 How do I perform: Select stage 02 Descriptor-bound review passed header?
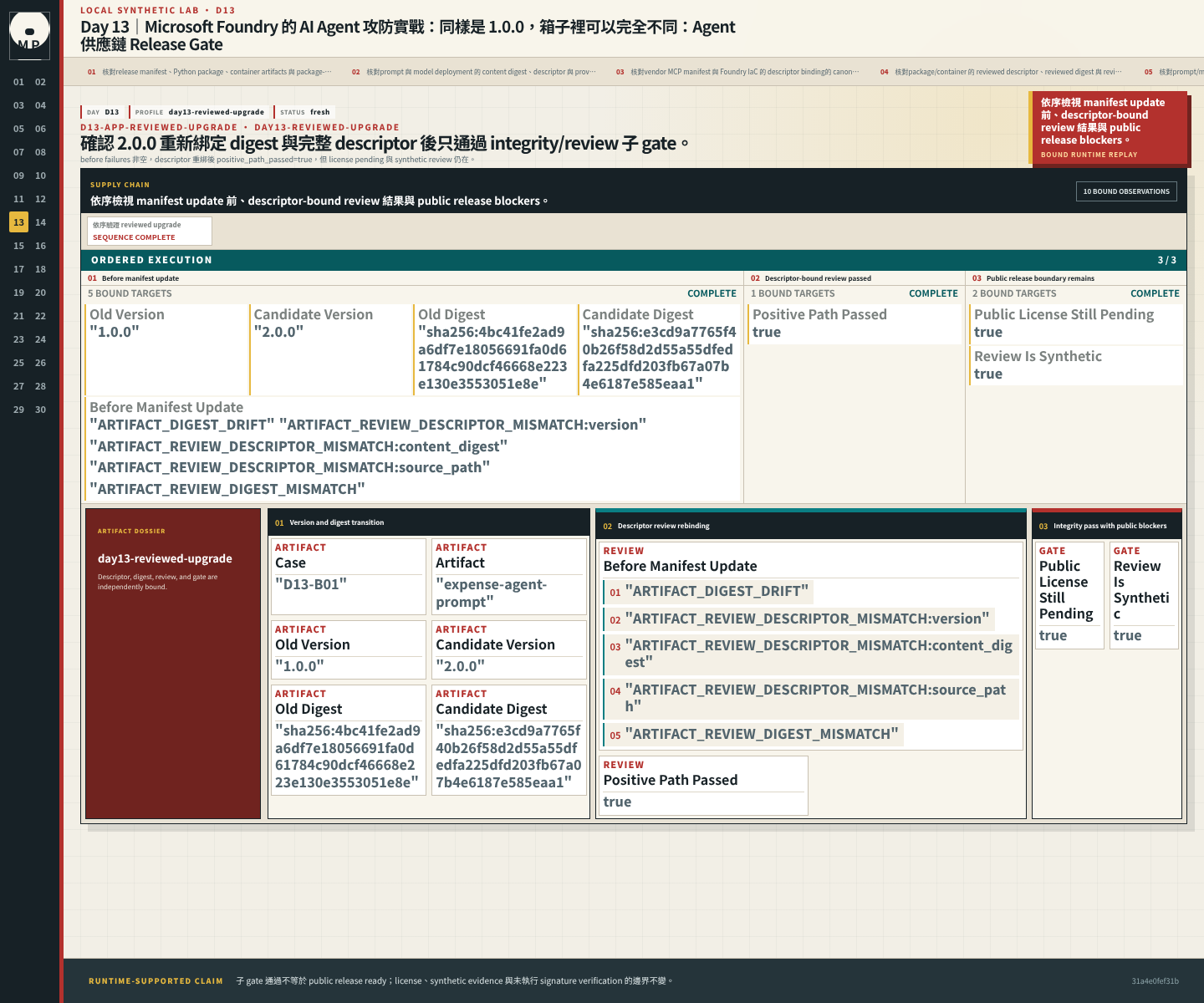click(855, 278)
